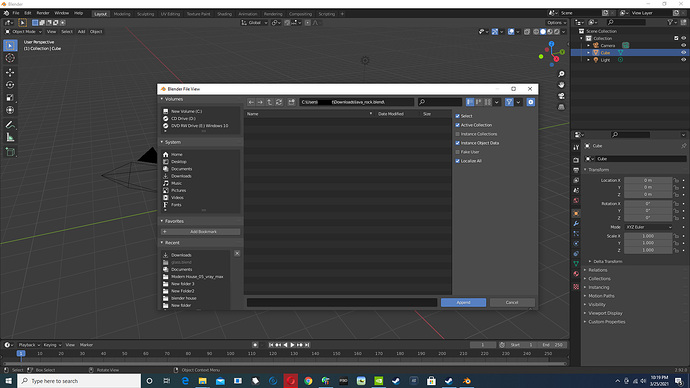The width and height of the screenshot is (690, 388).
Task: Switch to Modeling workspace tab
Action: coord(122,14)
